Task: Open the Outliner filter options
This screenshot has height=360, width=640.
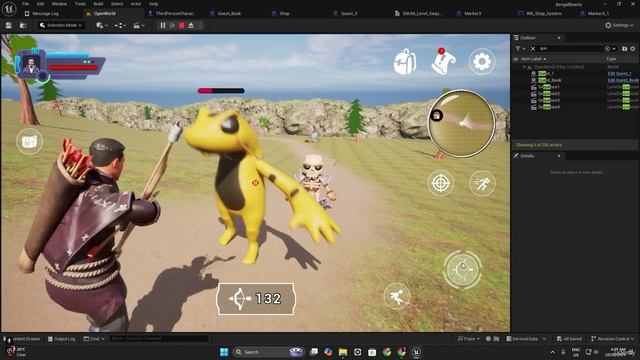Action: pos(520,49)
